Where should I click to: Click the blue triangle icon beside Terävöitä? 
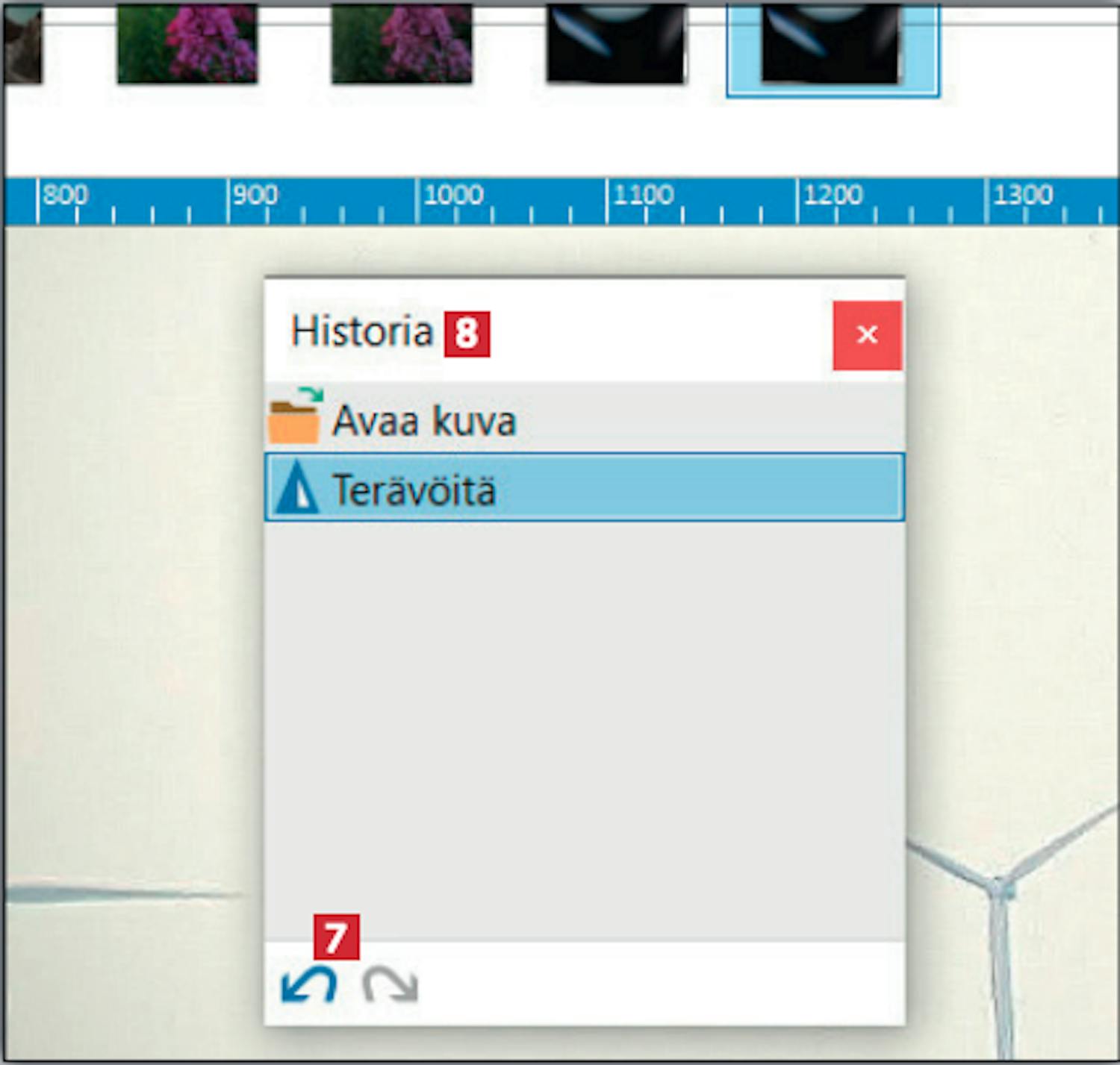[297, 487]
